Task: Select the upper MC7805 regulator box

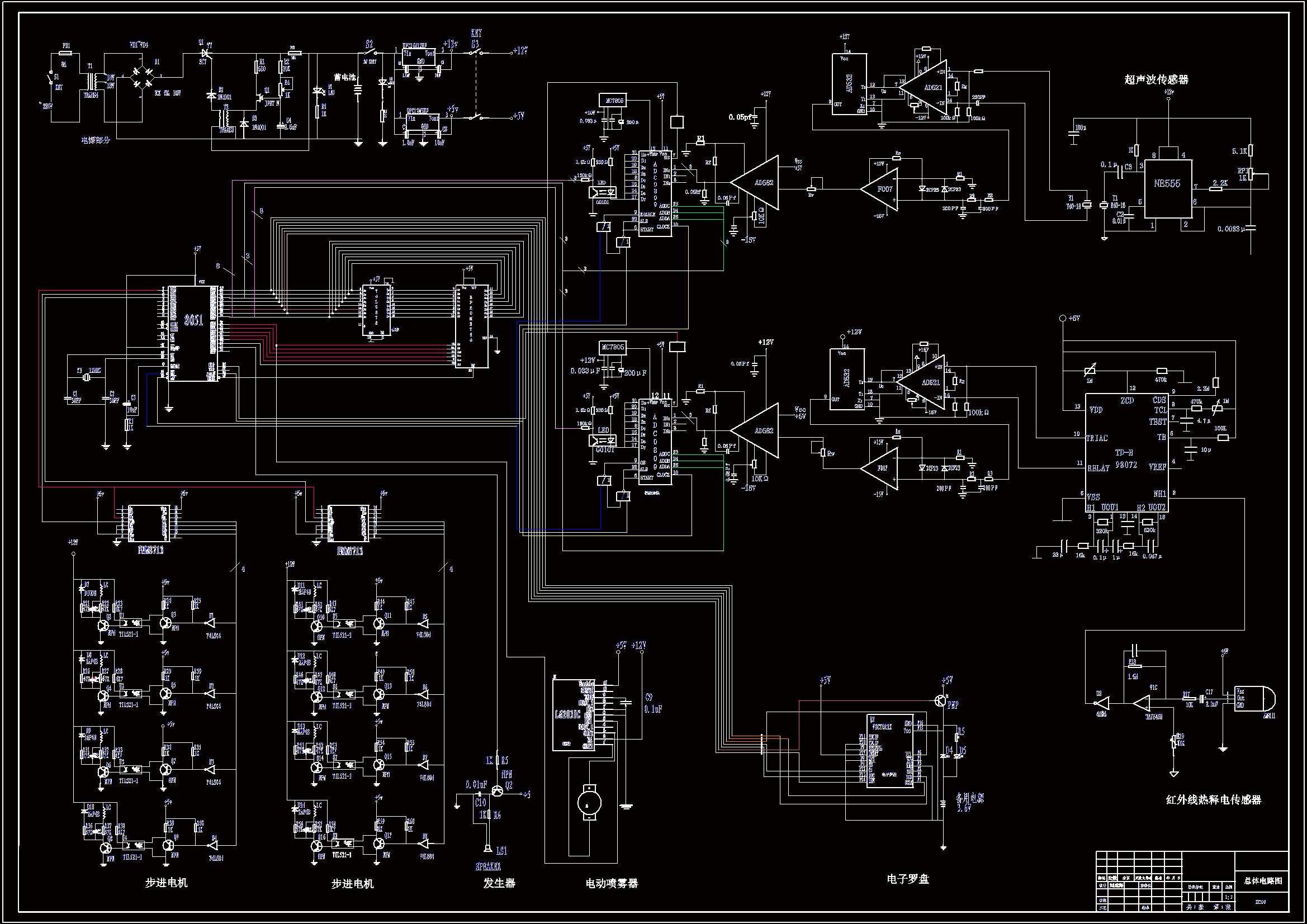Action: pyautogui.click(x=613, y=101)
